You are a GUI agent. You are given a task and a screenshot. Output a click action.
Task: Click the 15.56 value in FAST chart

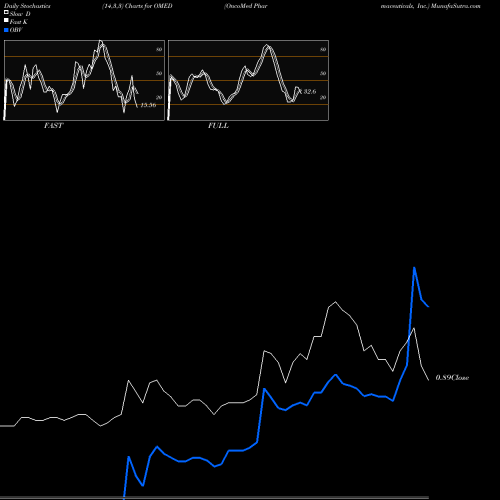(x=148, y=105)
